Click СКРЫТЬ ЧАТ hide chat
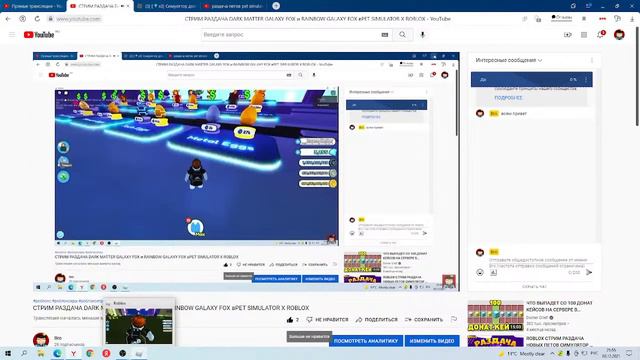Screen dimensions: 640x360 click(534, 287)
